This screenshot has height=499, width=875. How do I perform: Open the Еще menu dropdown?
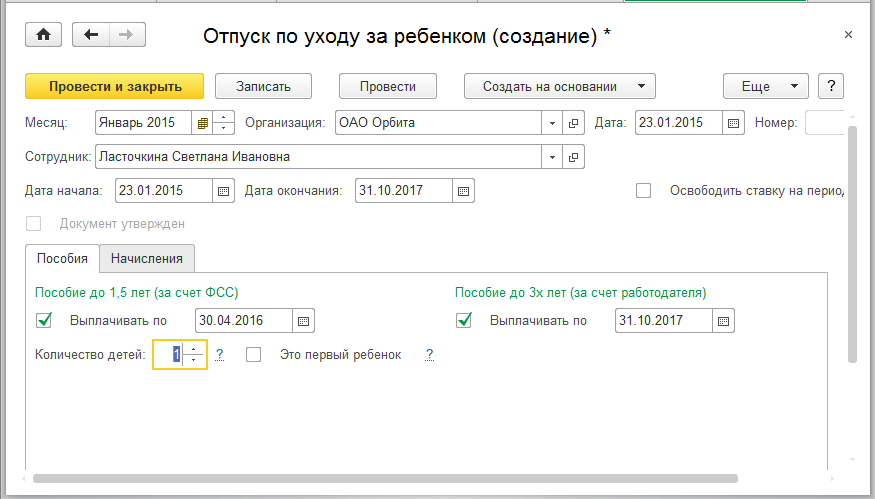(766, 86)
